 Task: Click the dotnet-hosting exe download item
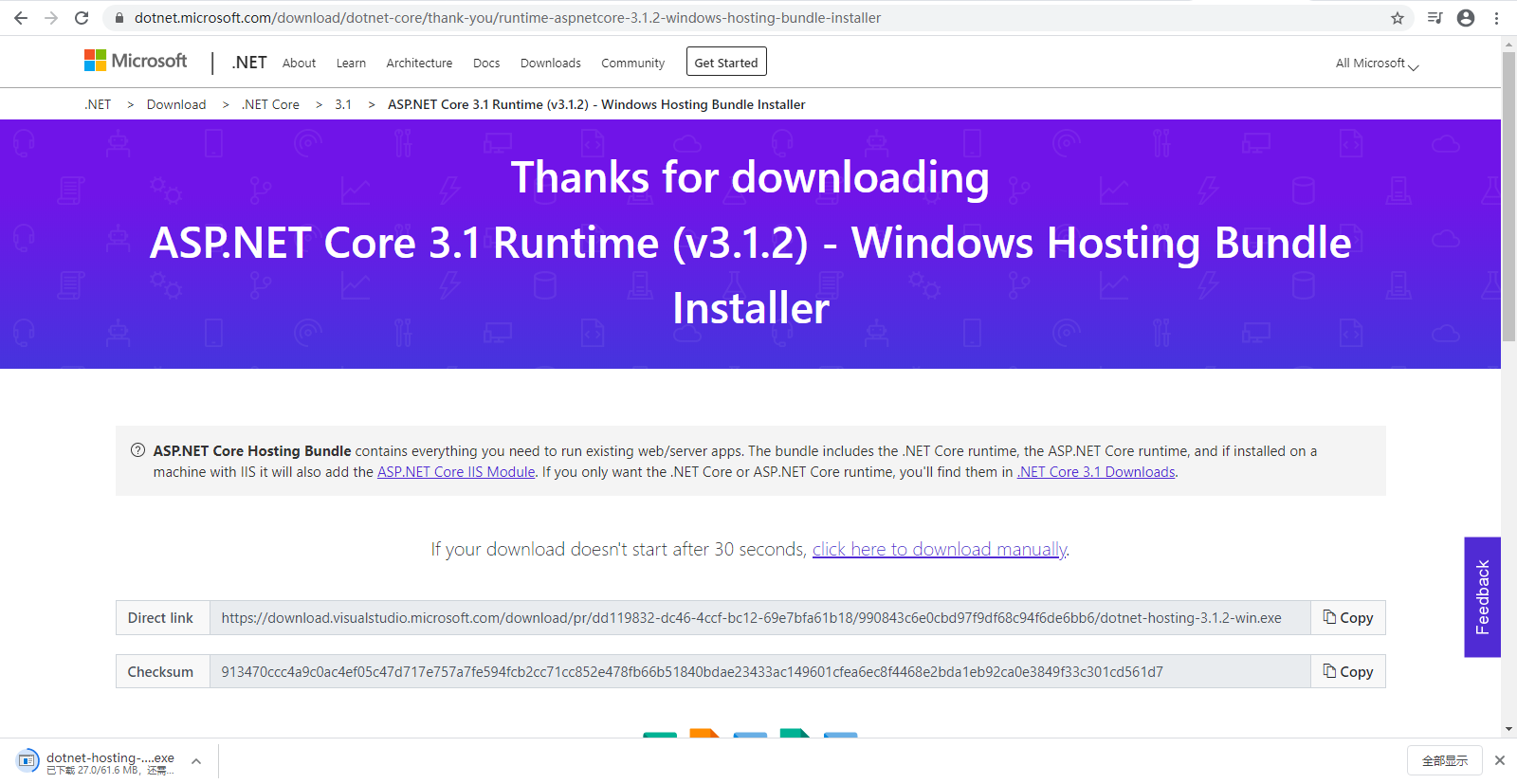click(x=98, y=762)
